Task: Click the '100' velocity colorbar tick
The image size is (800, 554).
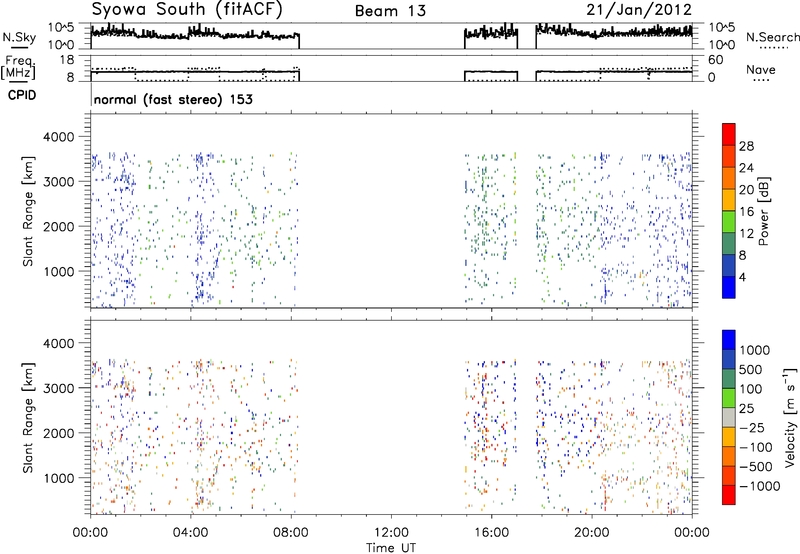Action: coord(751,389)
